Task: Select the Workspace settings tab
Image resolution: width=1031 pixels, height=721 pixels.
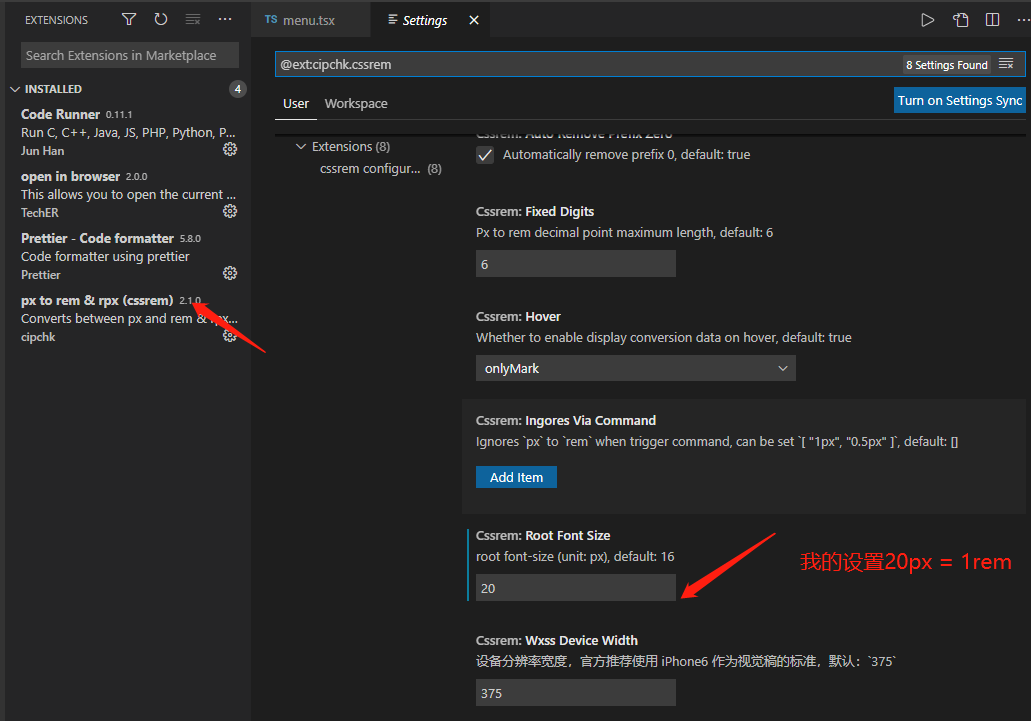Action: (355, 103)
